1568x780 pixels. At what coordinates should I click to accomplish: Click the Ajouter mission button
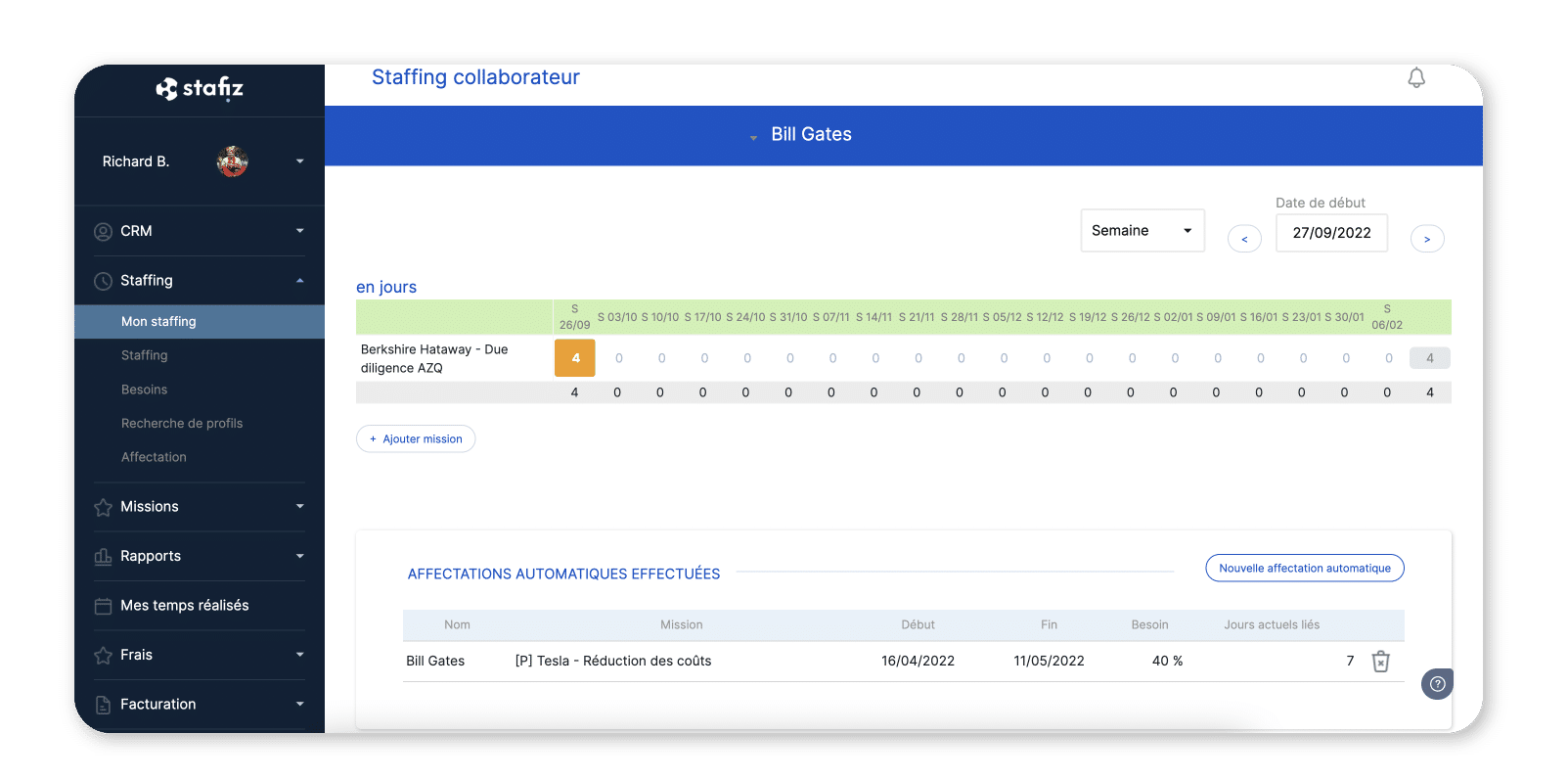pos(416,439)
